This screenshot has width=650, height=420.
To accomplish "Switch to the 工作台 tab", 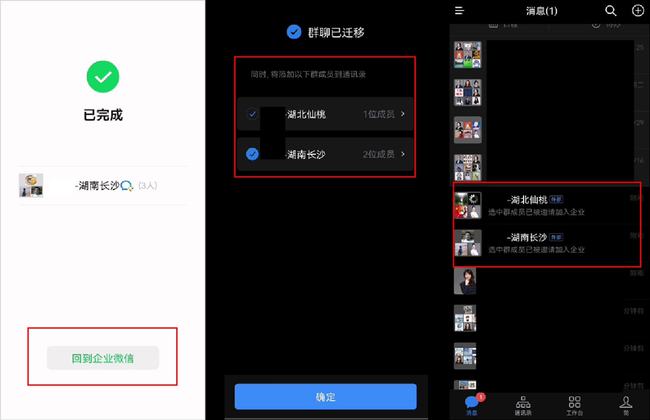I will coord(575,405).
